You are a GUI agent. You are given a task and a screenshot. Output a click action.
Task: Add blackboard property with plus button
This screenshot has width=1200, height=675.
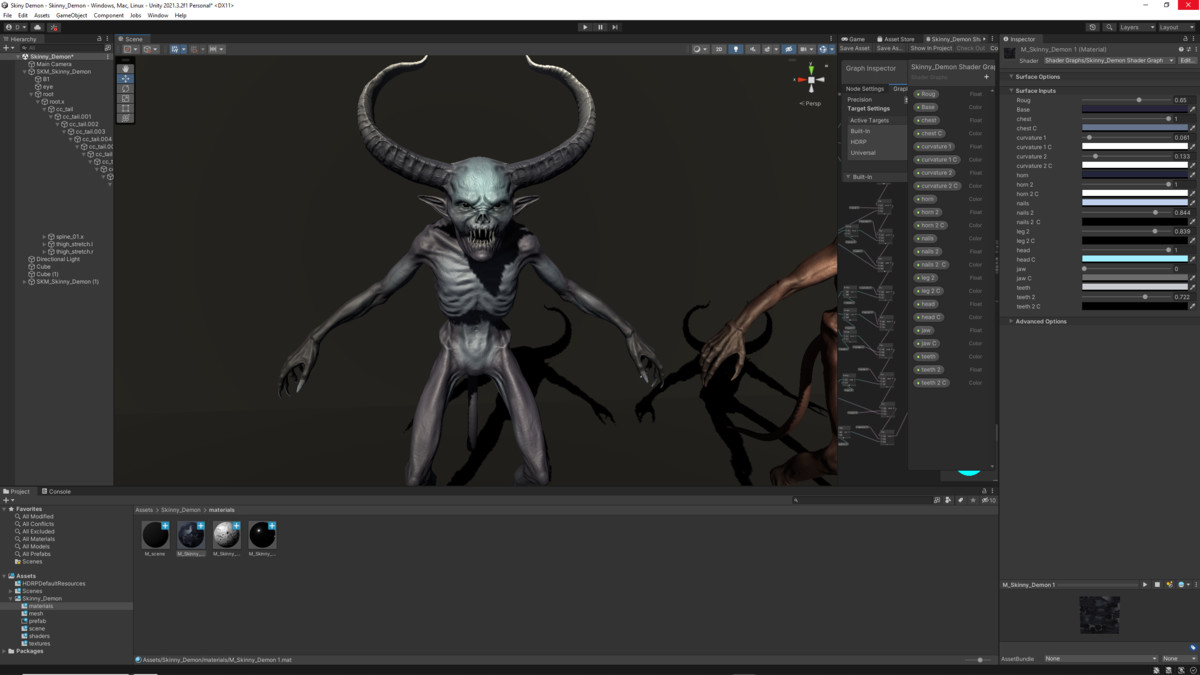tap(986, 77)
